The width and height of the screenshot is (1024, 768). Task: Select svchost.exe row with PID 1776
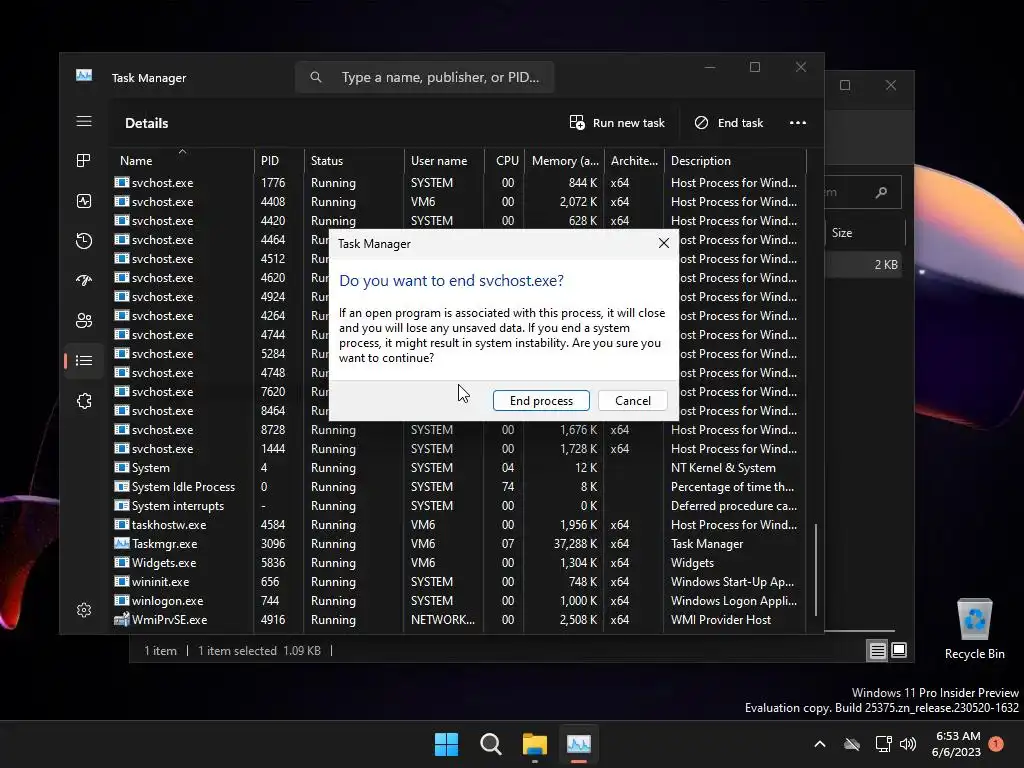point(459,183)
